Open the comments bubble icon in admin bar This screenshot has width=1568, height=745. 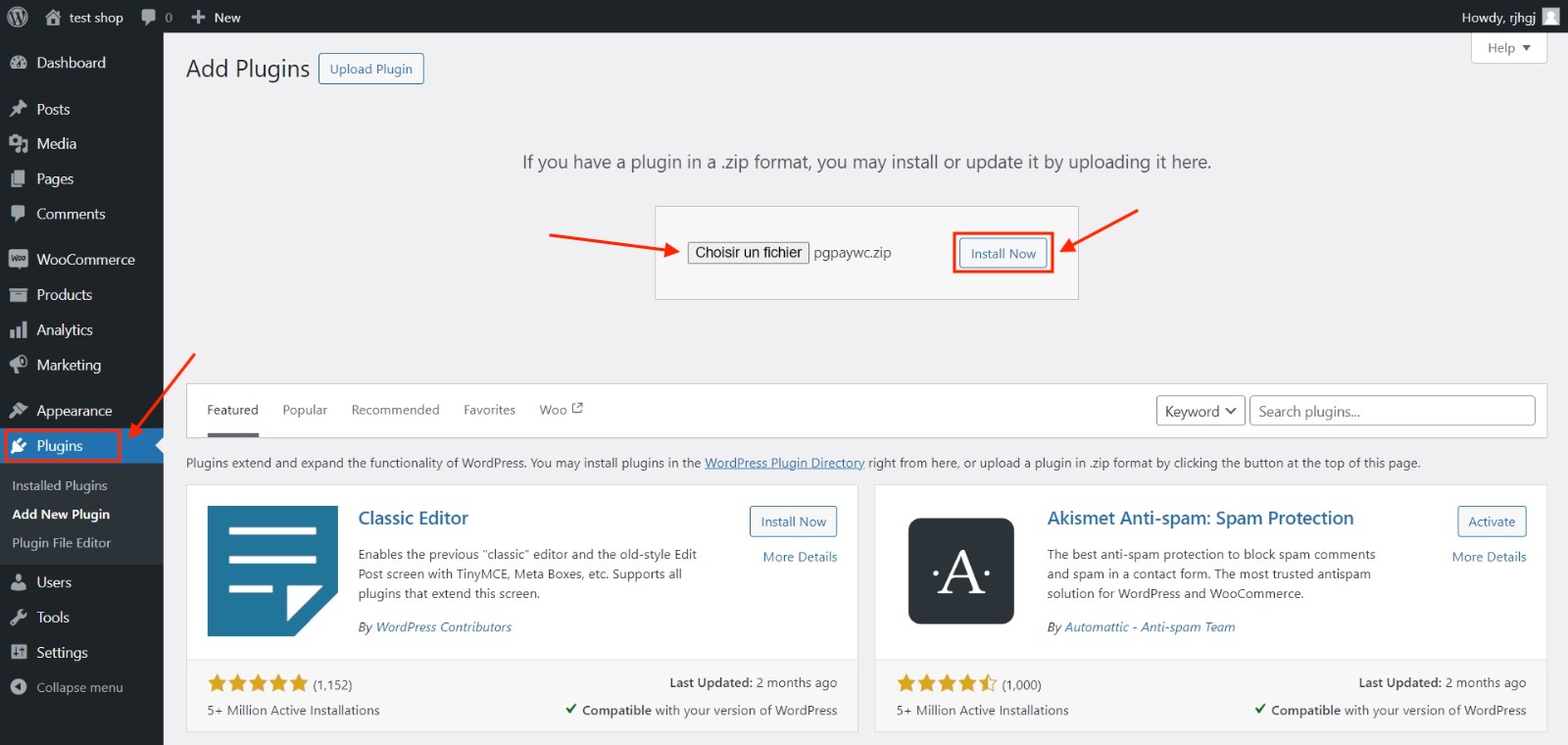[149, 17]
